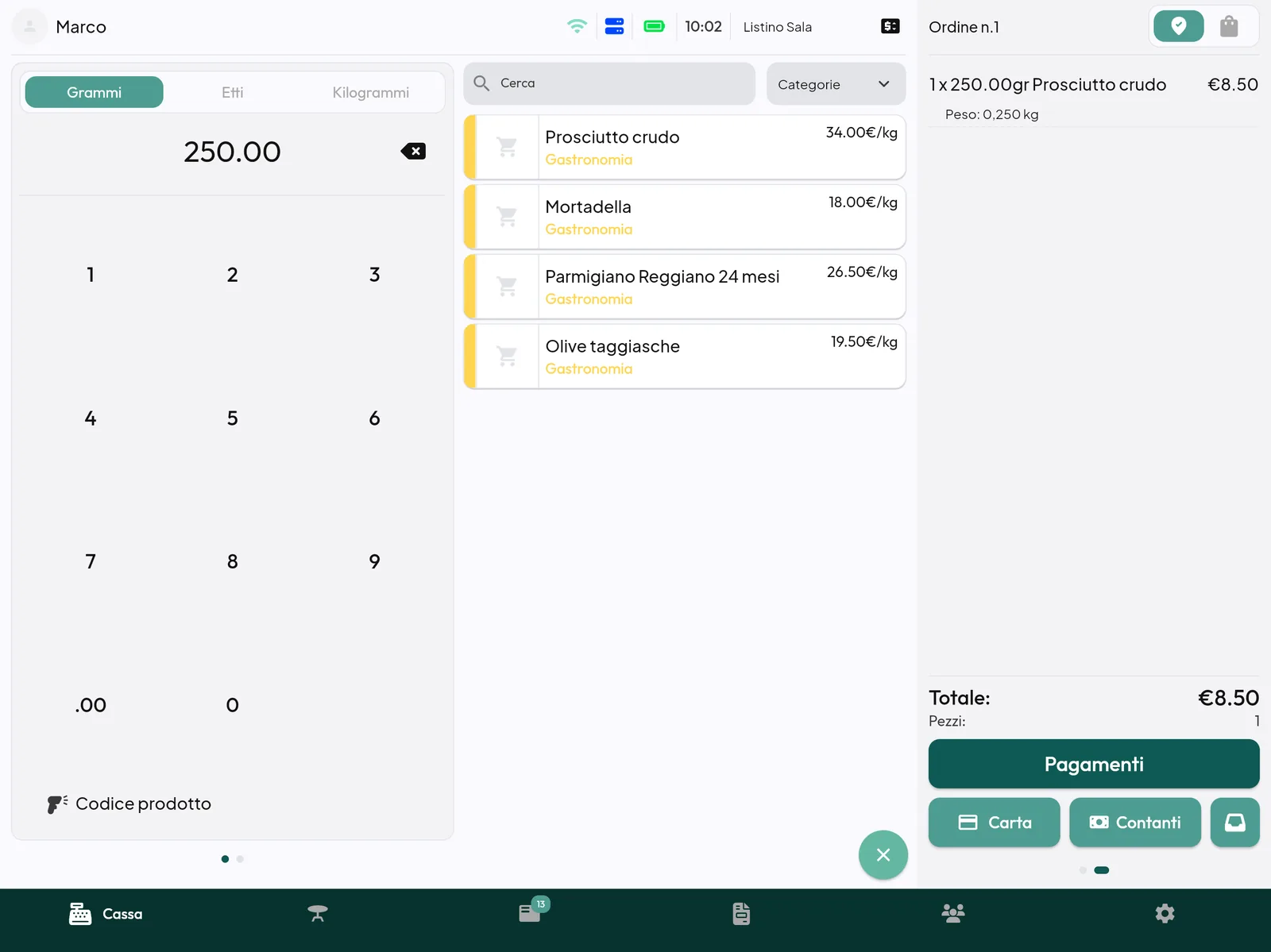Expand the Categorie dropdown

[x=836, y=84]
